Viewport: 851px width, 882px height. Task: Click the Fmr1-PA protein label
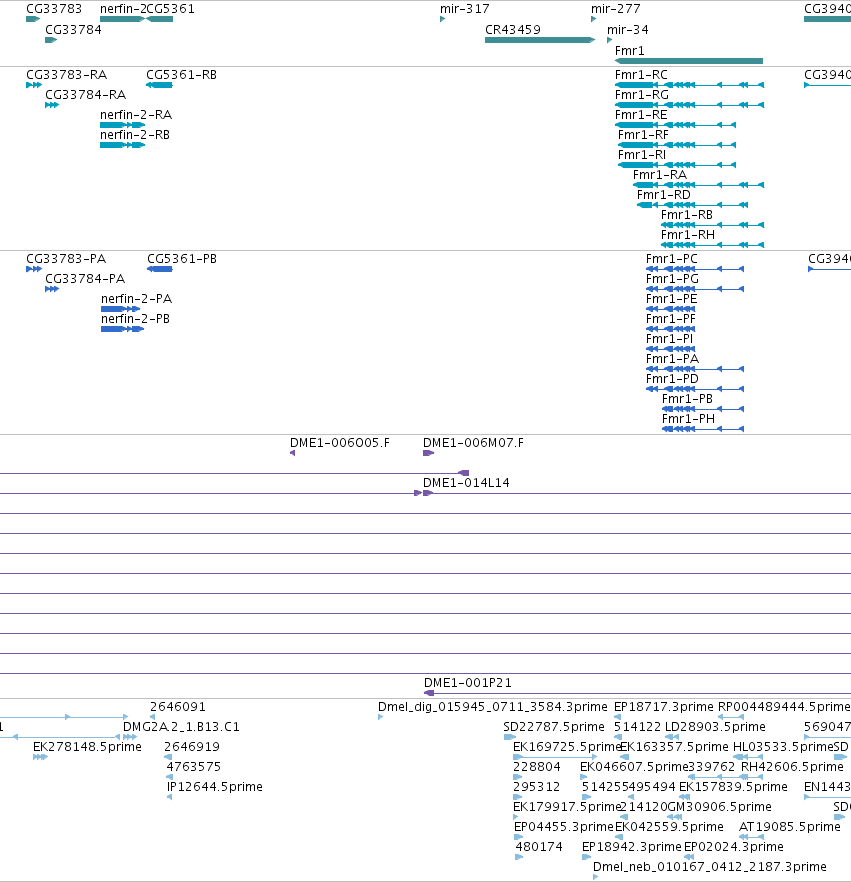(x=672, y=359)
